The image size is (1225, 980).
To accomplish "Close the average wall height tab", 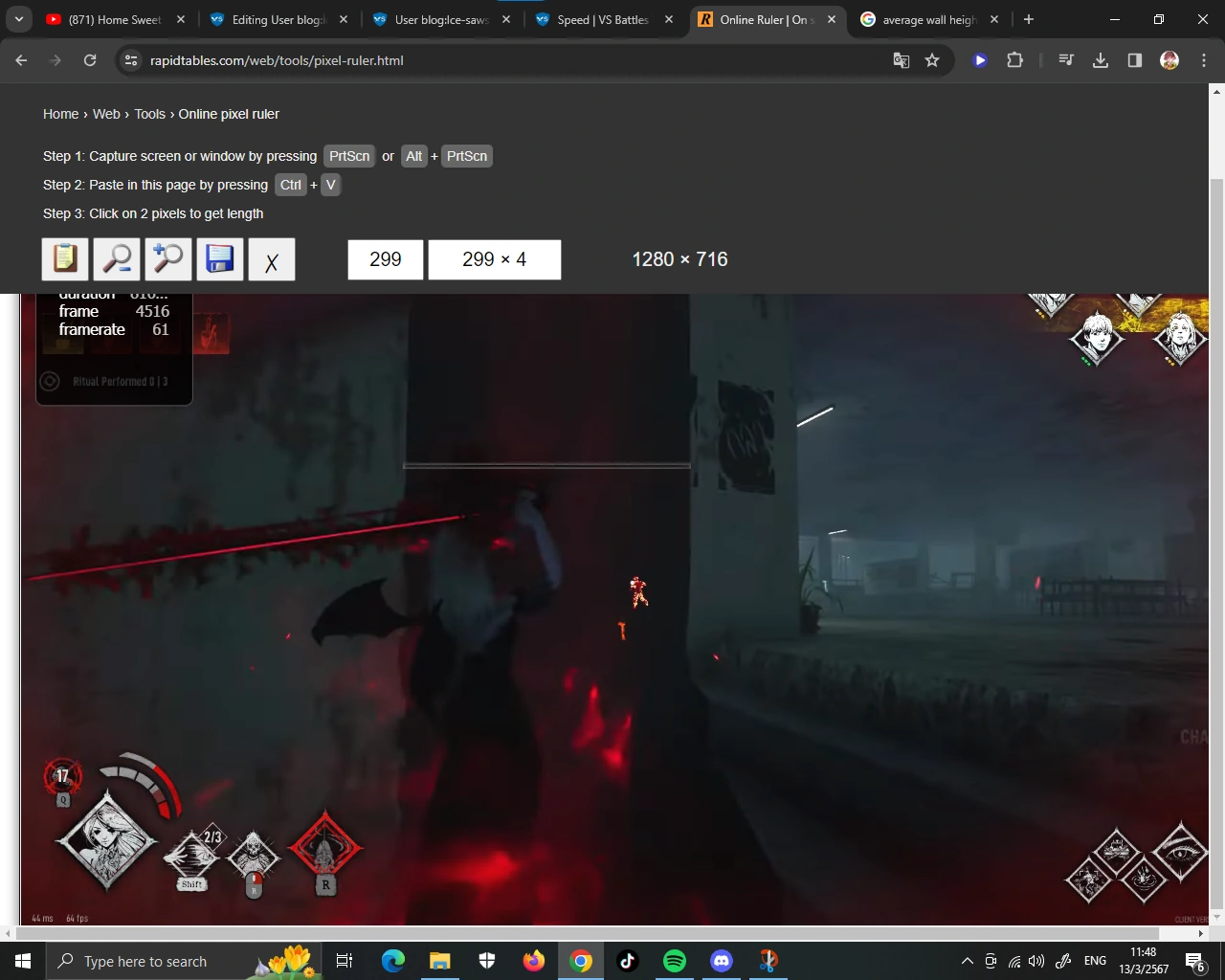I will pos(994,19).
